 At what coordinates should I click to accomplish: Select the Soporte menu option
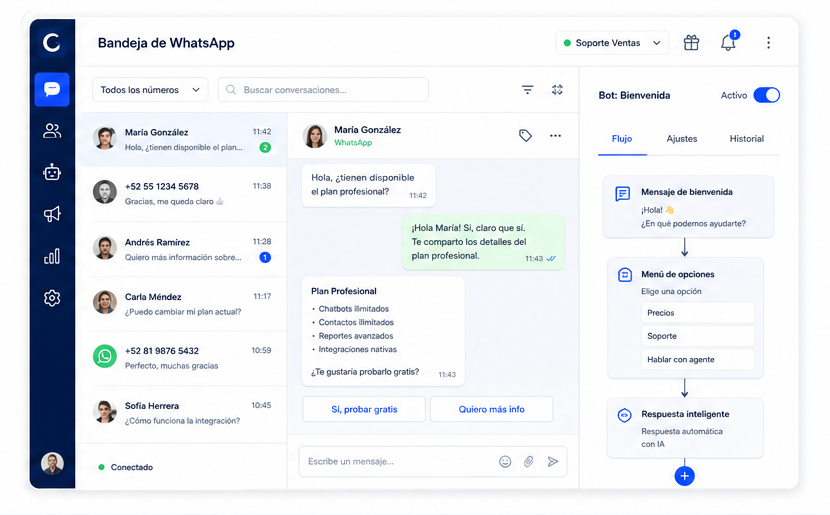(698, 336)
